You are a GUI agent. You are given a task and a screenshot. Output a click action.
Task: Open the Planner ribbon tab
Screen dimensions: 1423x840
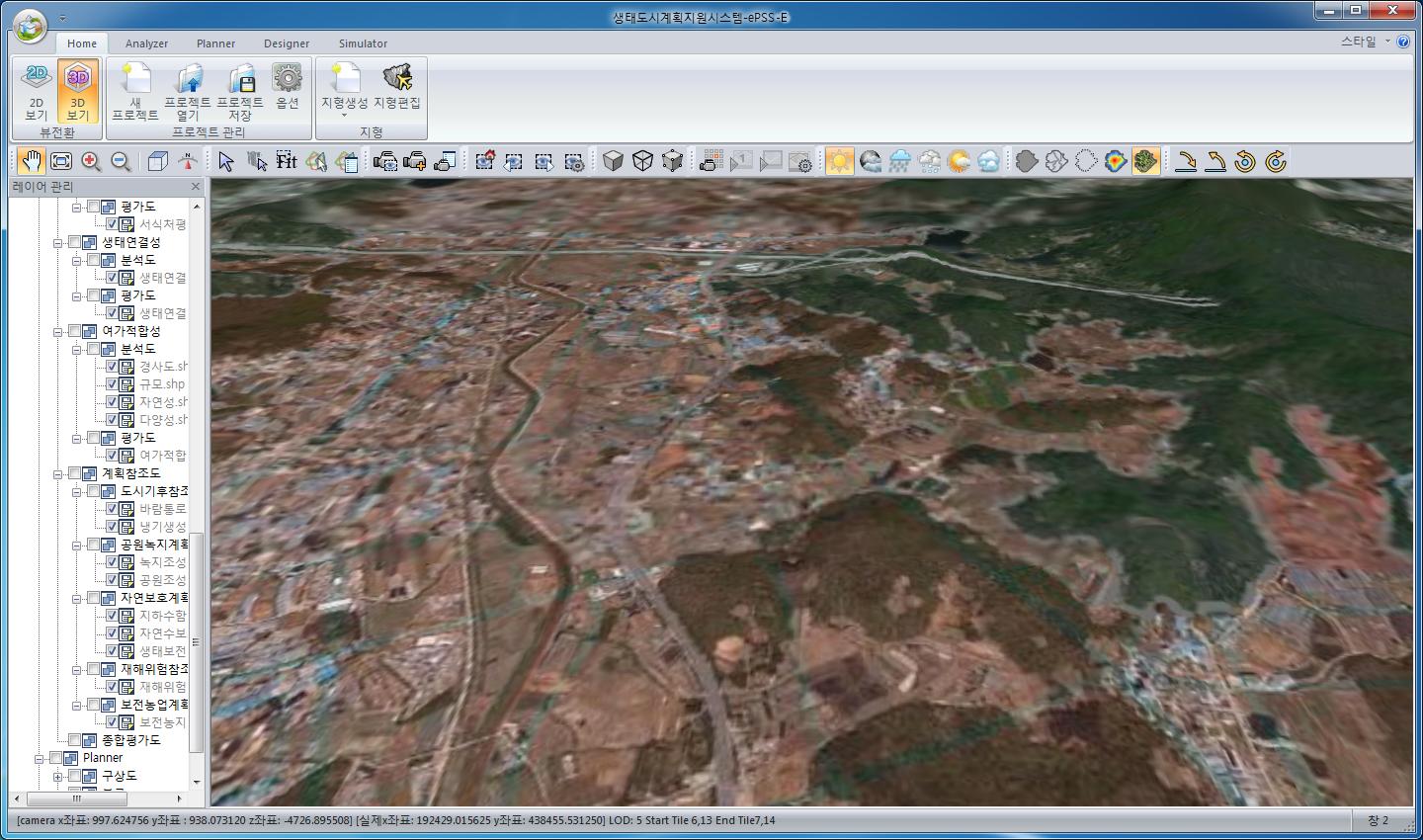pos(215,43)
